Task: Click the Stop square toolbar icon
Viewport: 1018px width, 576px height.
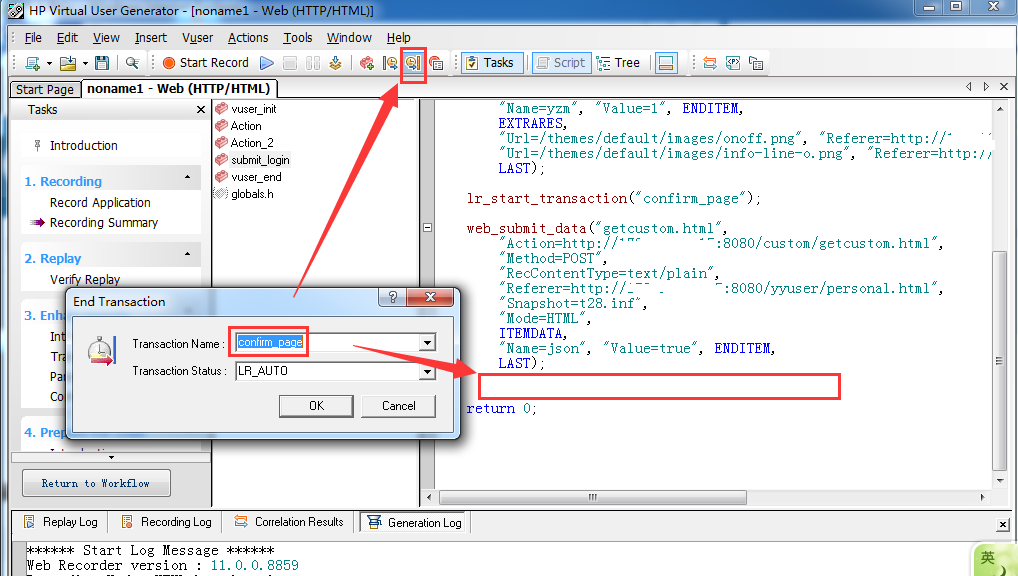Action: click(290, 63)
